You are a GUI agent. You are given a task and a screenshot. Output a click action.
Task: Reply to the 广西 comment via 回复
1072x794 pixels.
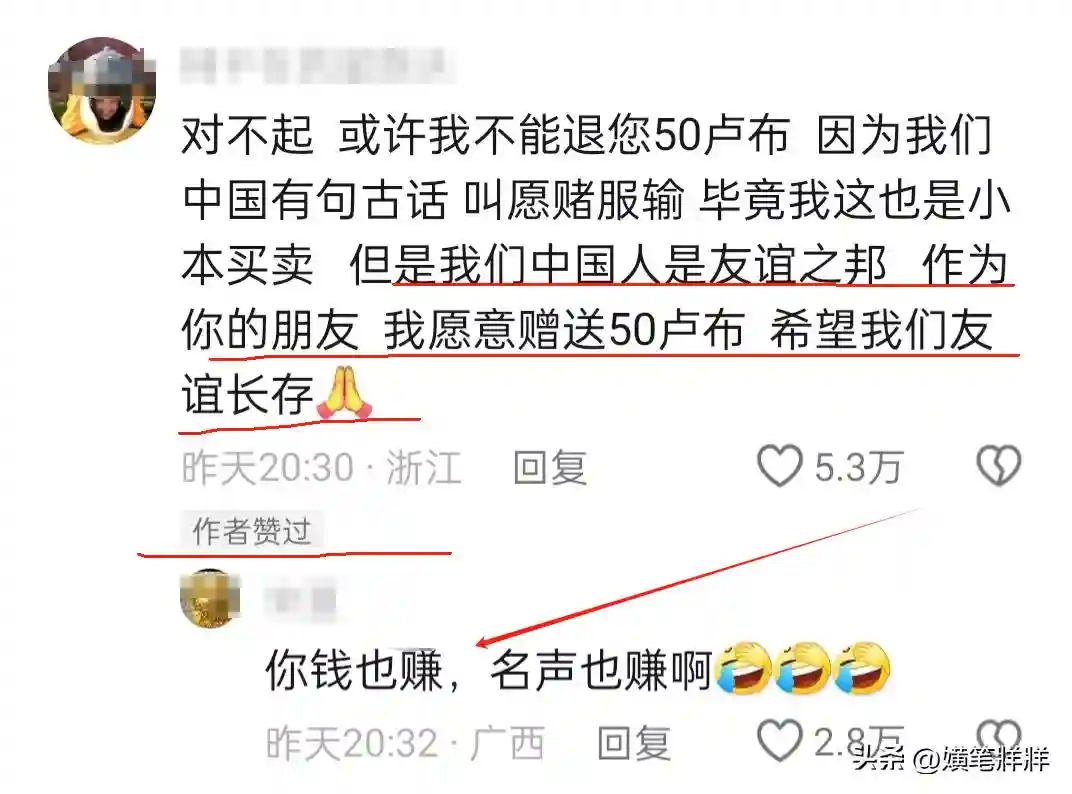tap(634, 743)
